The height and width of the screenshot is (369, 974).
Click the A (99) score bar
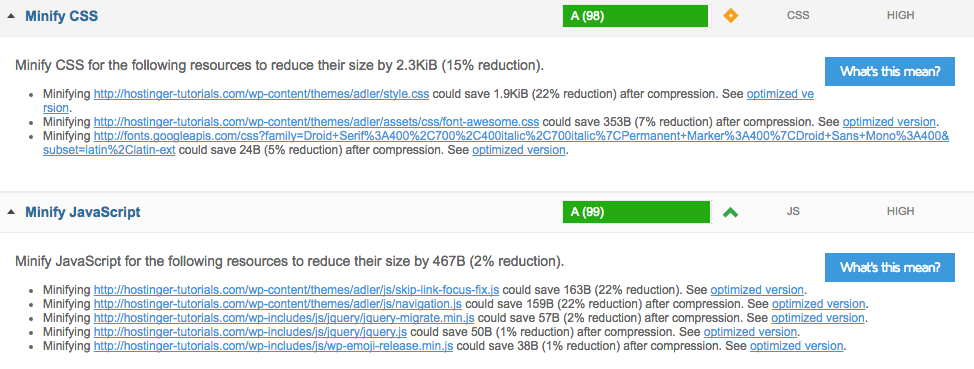[x=636, y=212]
